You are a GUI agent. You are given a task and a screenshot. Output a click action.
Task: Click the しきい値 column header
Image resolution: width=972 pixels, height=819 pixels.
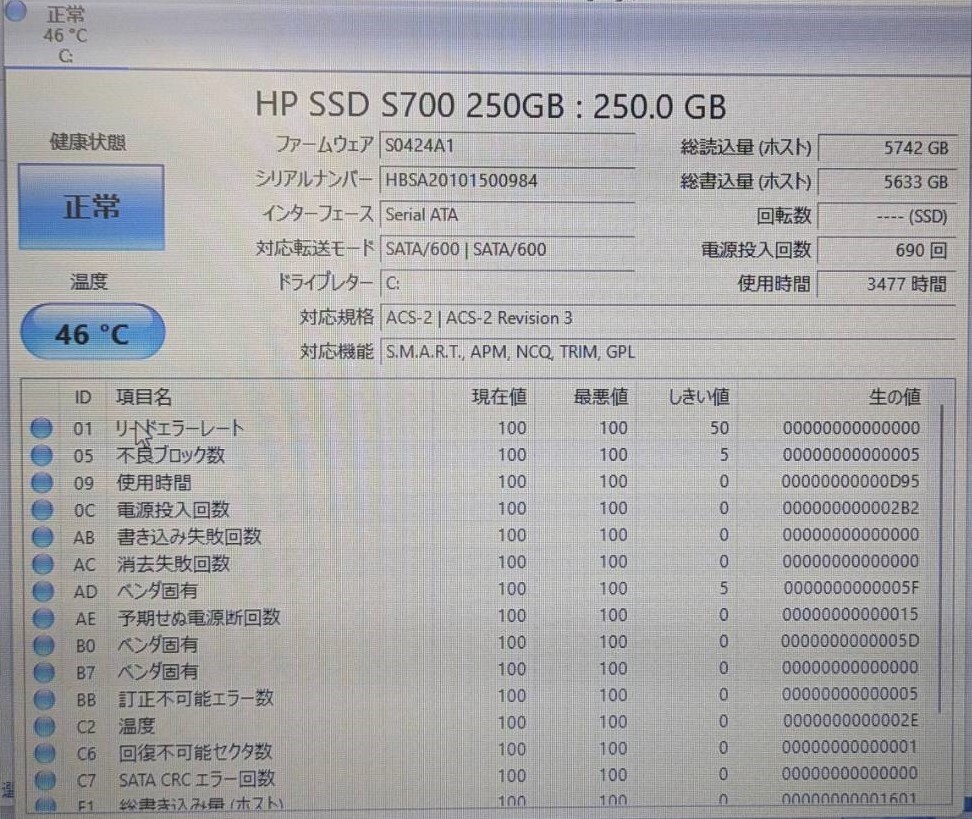pos(699,397)
